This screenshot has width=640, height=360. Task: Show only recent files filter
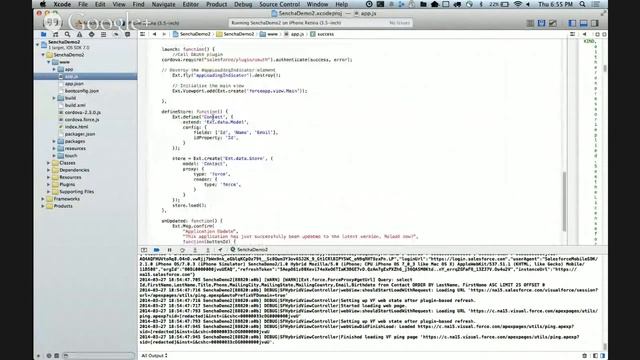coord(49,356)
